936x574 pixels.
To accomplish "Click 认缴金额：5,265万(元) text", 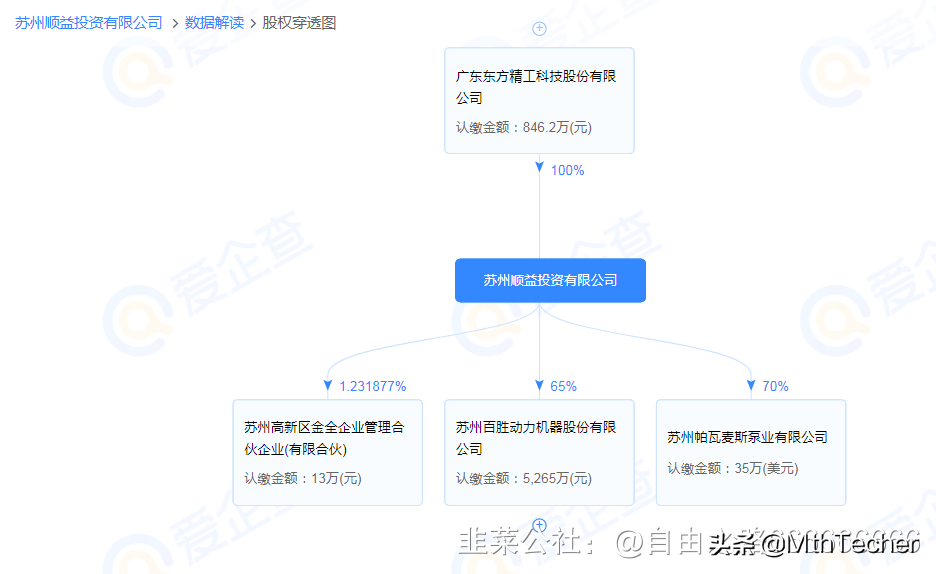I will [524, 478].
